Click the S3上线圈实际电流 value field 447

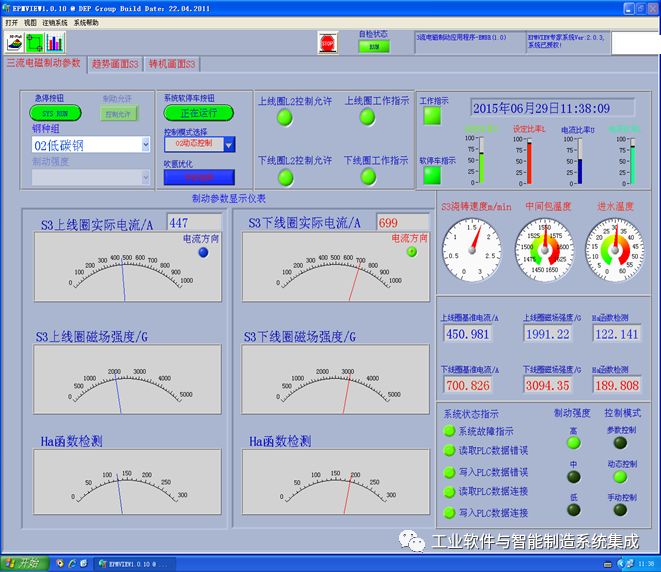coord(194,222)
